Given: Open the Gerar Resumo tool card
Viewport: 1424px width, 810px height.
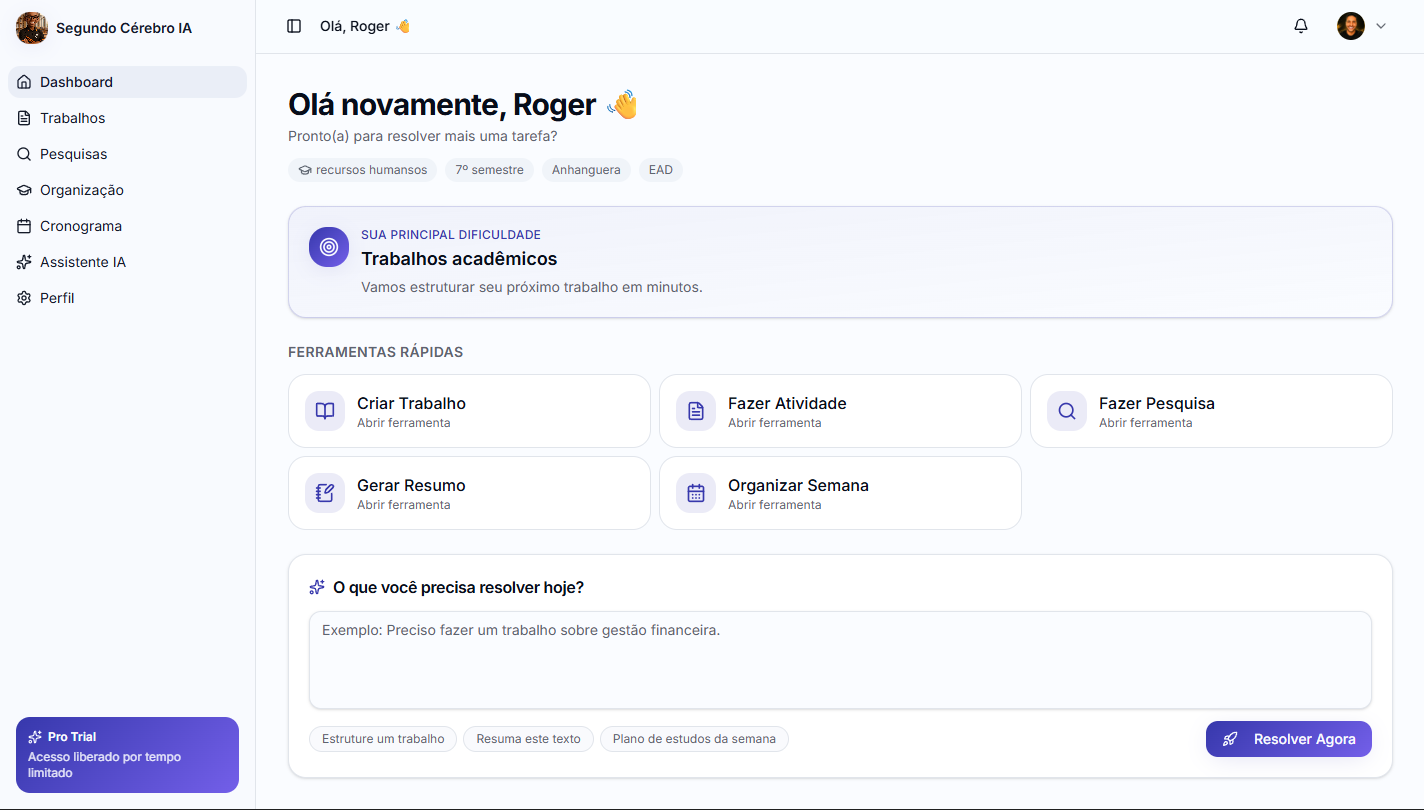Looking at the screenshot, I should point(469,493).
